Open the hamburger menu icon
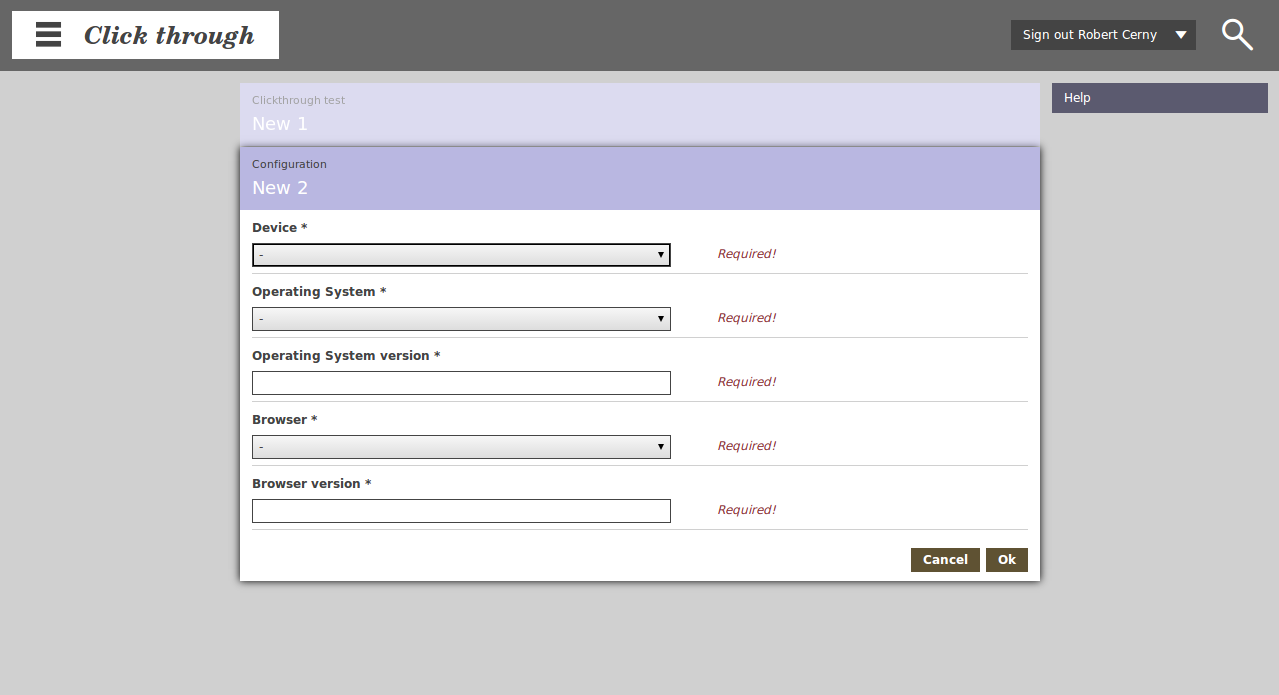 [48, 35]
